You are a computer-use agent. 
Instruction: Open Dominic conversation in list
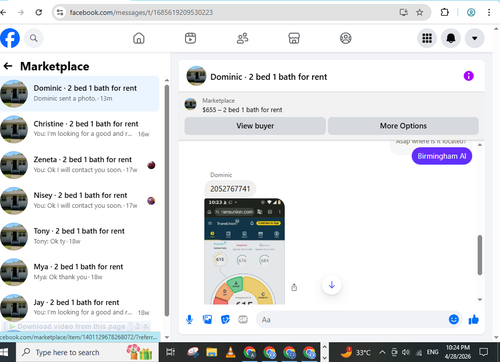click(x=79, y=93)
